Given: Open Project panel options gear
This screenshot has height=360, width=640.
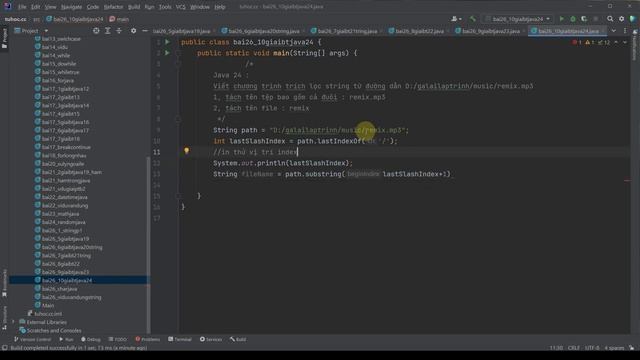Looking at the screenshot, I should (133, 31).
